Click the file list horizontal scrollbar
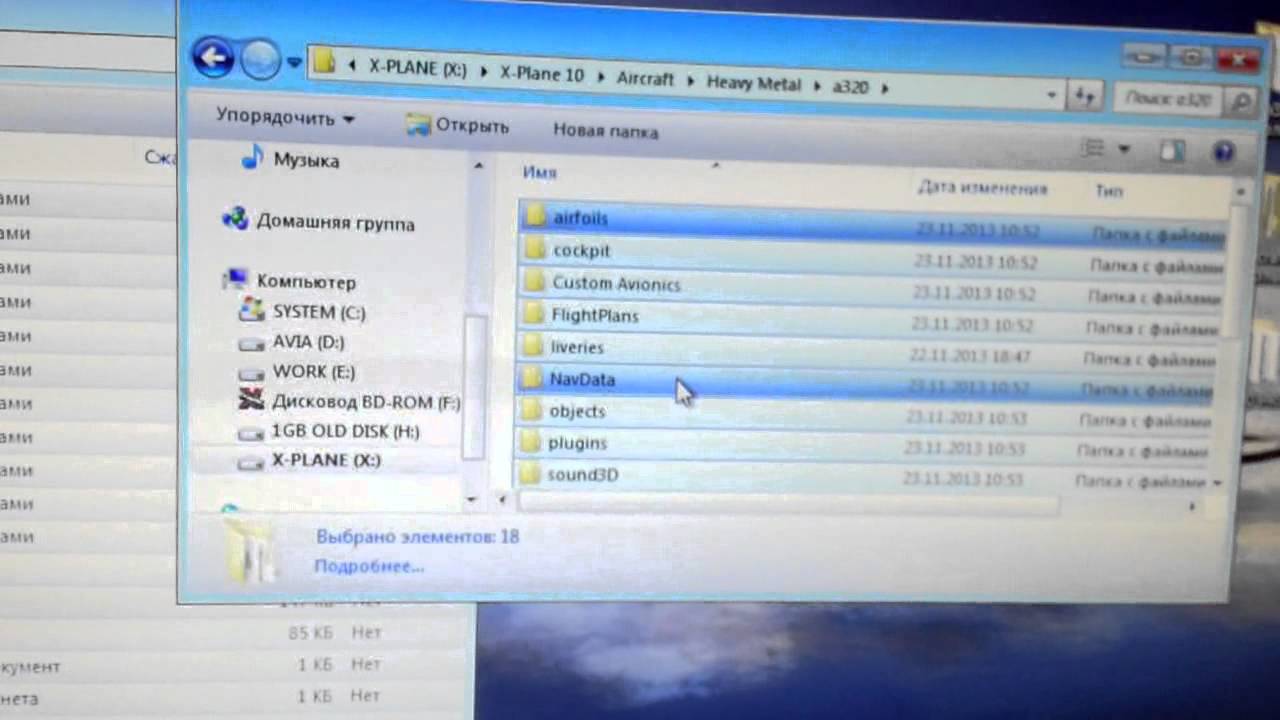Screen dimensions: 1280x720 pos(788,505)
